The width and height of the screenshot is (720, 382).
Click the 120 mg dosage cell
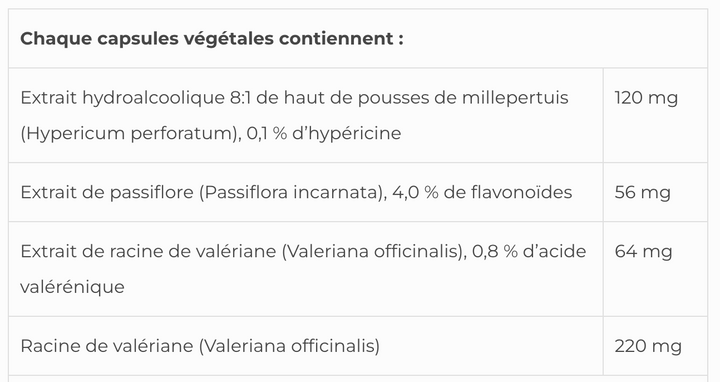click(646, 98)
